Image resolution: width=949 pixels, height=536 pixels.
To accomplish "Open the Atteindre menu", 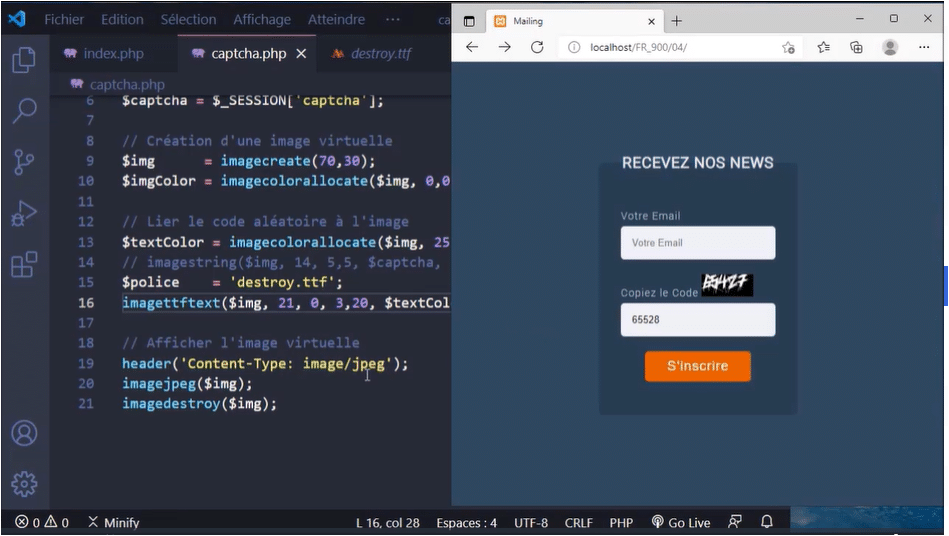I will click(337, 19).
